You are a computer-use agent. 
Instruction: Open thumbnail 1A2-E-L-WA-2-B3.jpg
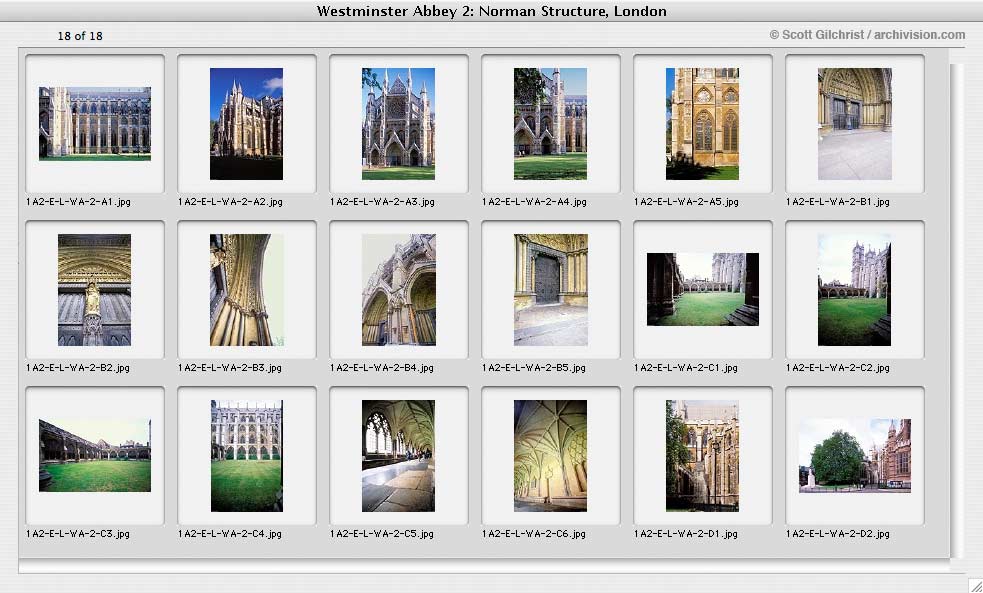246,290
